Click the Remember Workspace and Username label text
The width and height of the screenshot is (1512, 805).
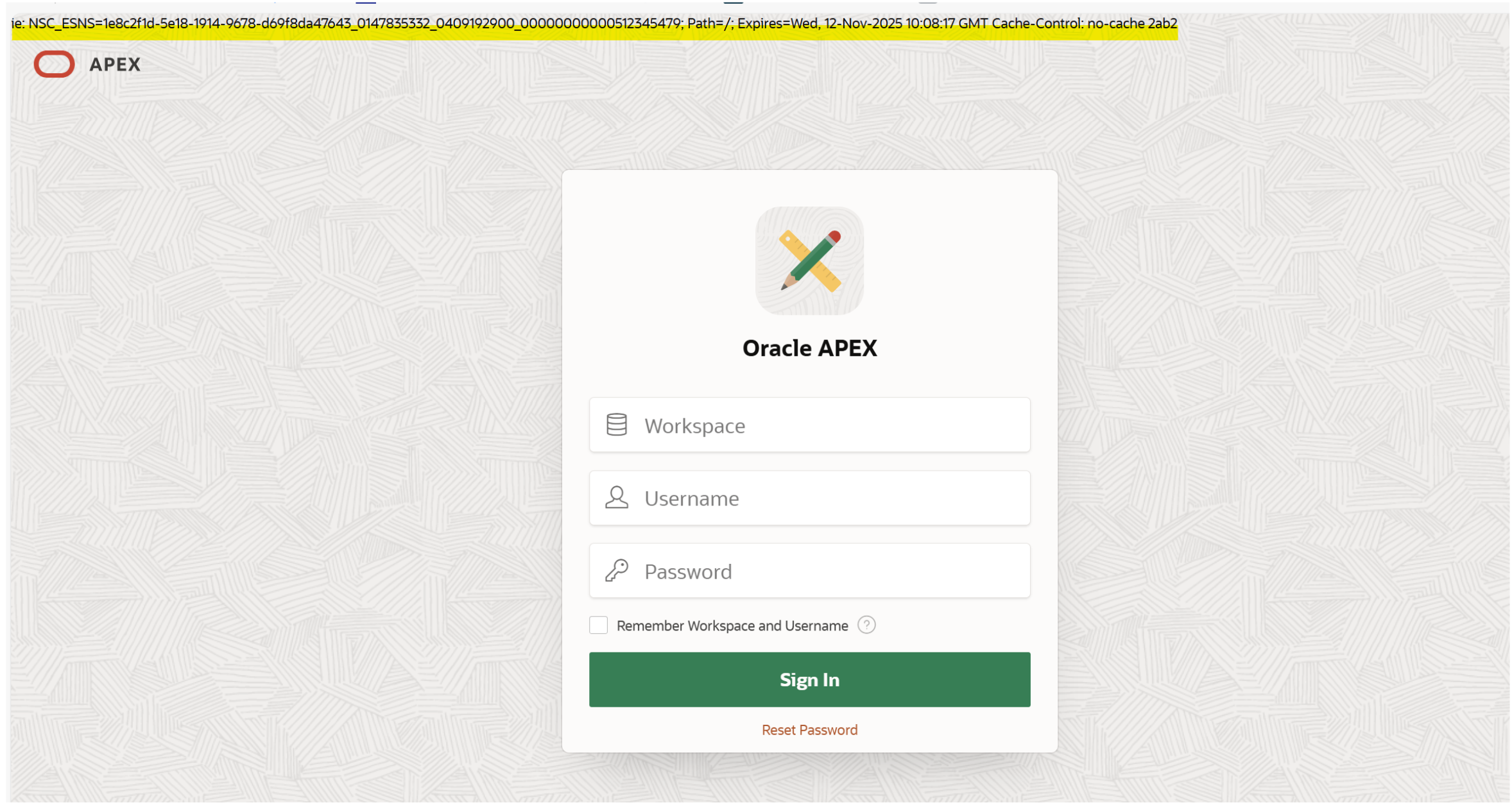732,625
